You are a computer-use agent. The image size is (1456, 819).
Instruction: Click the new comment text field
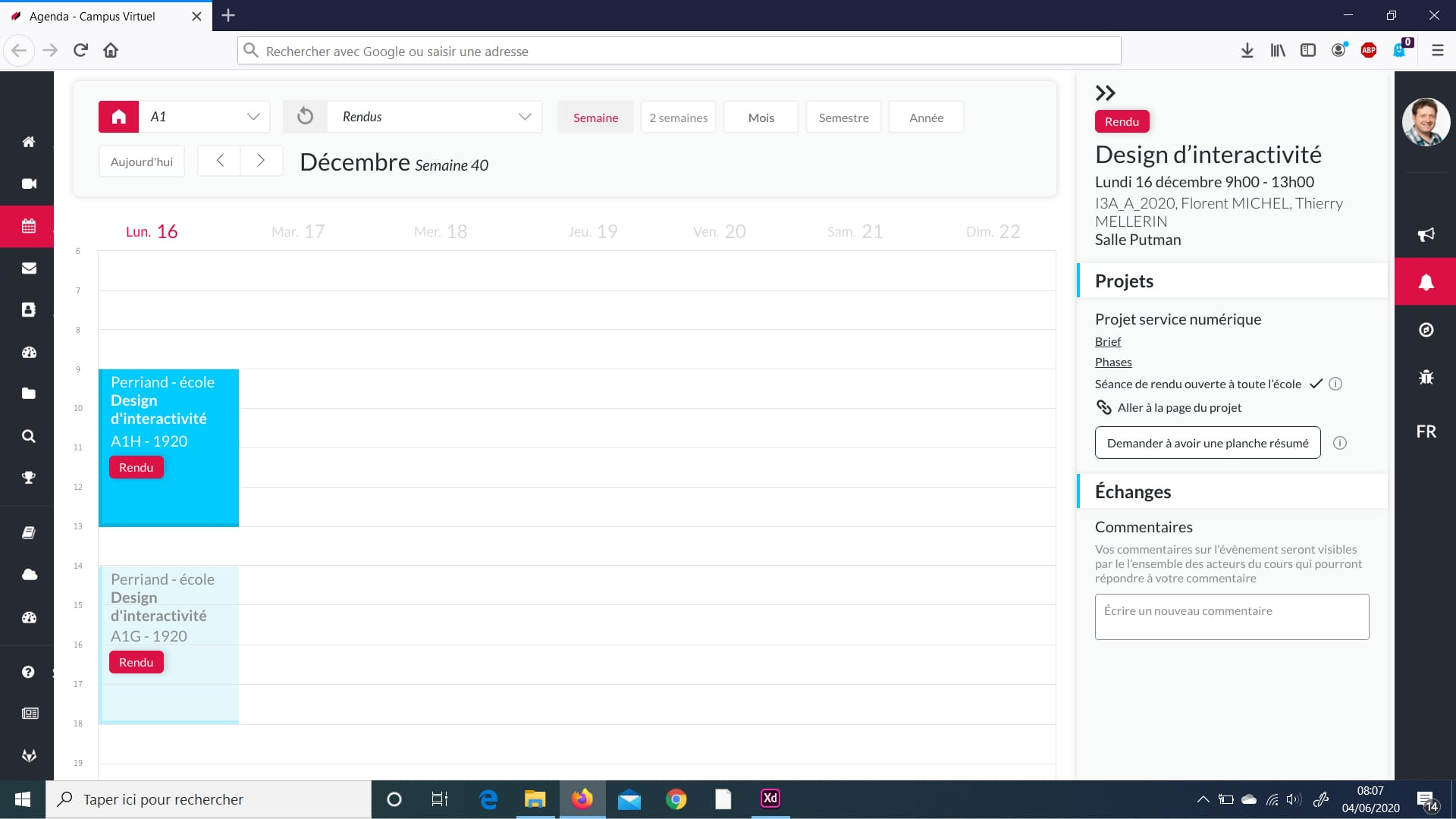[1232, 617]
